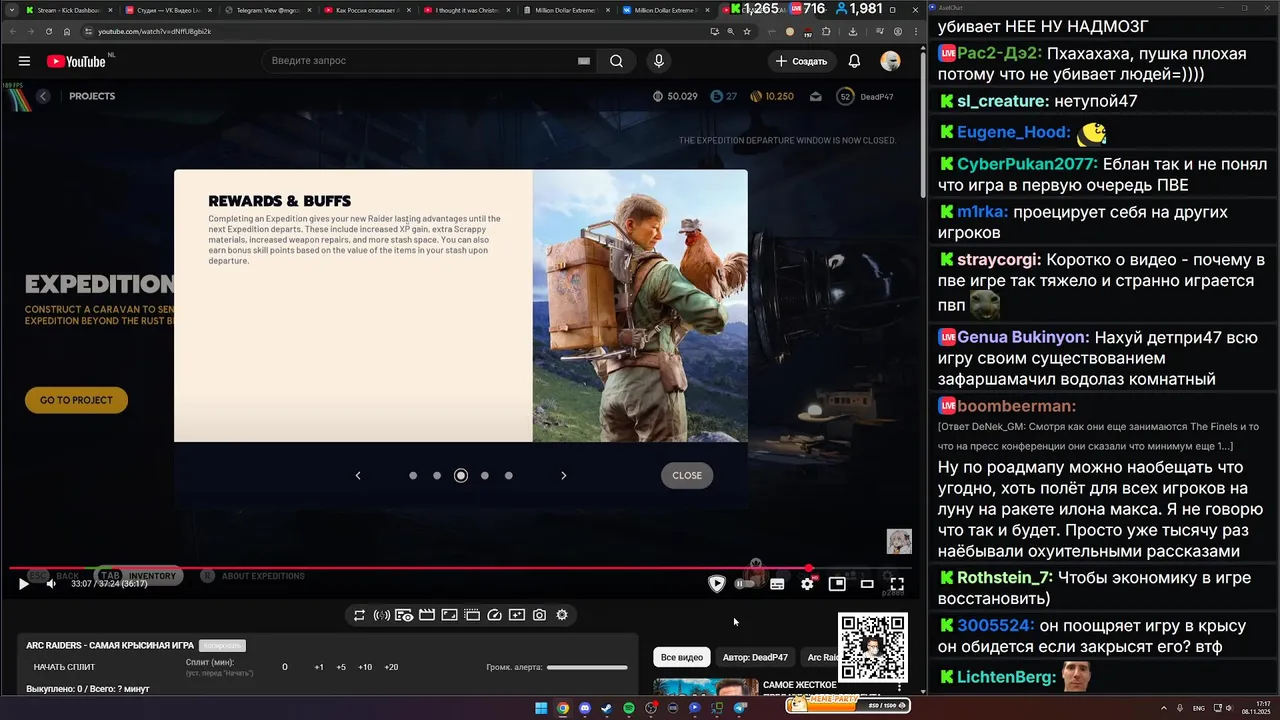
Task: Toggle subtitles with the captions icon
Action: 777,584
